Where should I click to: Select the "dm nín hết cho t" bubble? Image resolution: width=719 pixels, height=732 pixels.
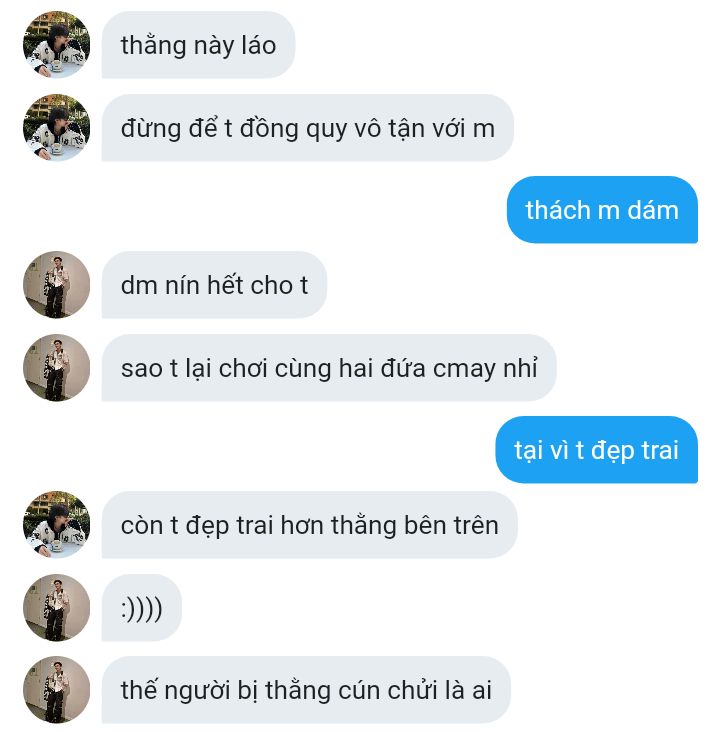214,285
